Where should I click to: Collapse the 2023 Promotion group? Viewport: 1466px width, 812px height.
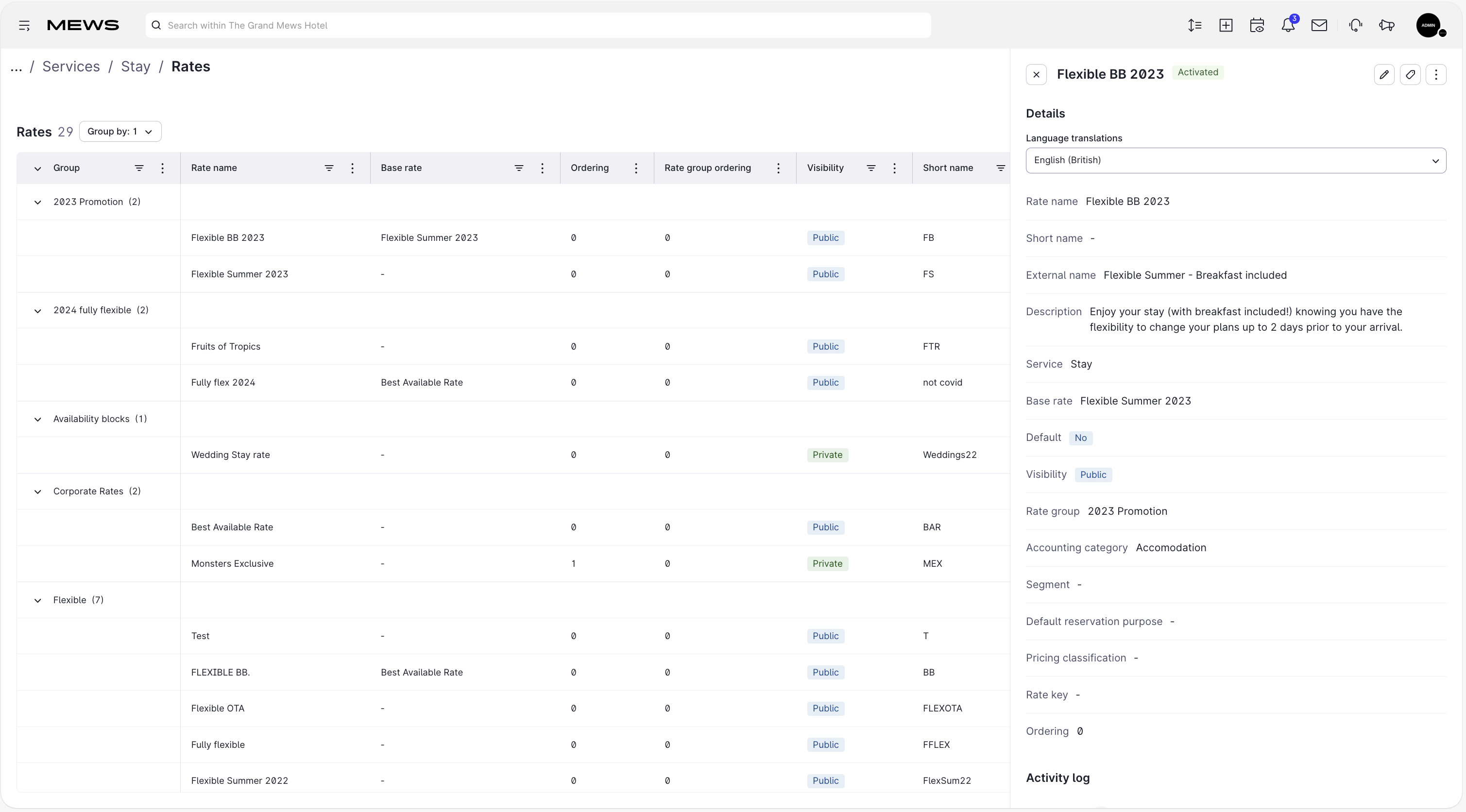click(37, 202)
